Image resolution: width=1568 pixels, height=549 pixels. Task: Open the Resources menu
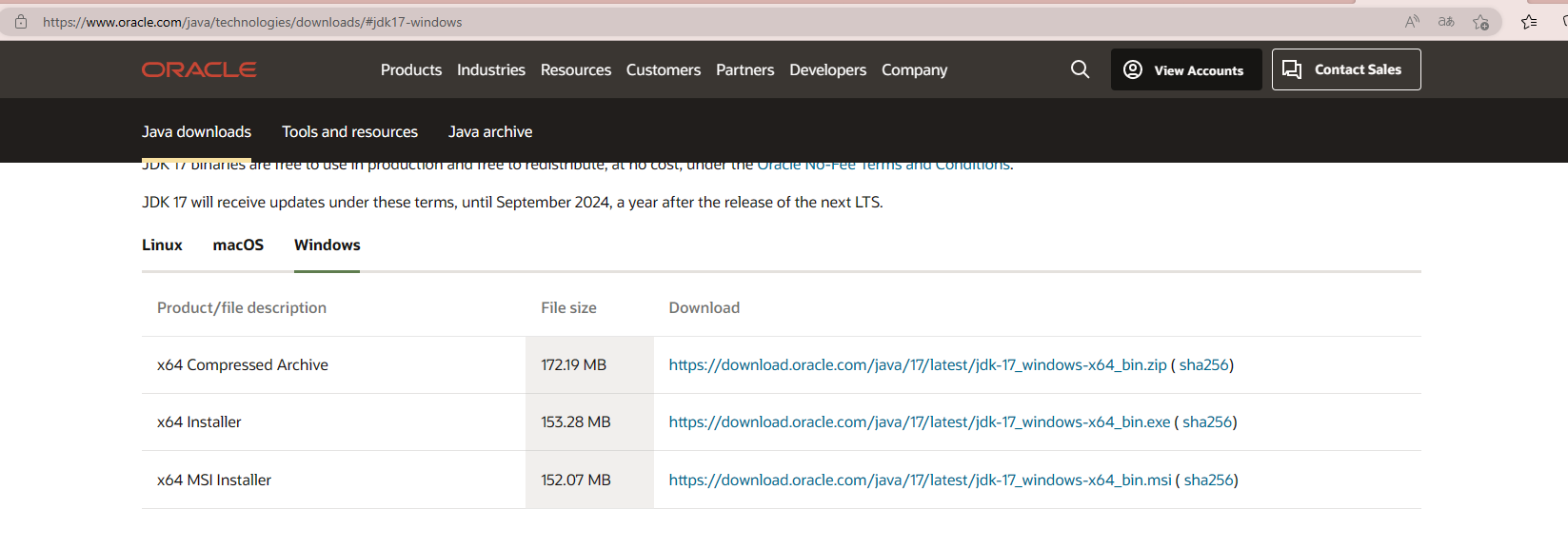coord(576,69)
